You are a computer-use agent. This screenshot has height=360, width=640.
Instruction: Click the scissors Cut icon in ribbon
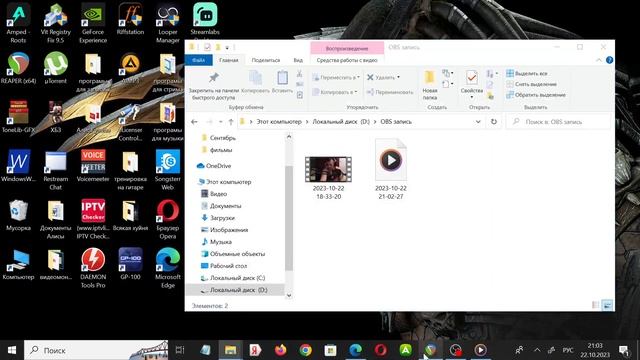coord(300,74)
